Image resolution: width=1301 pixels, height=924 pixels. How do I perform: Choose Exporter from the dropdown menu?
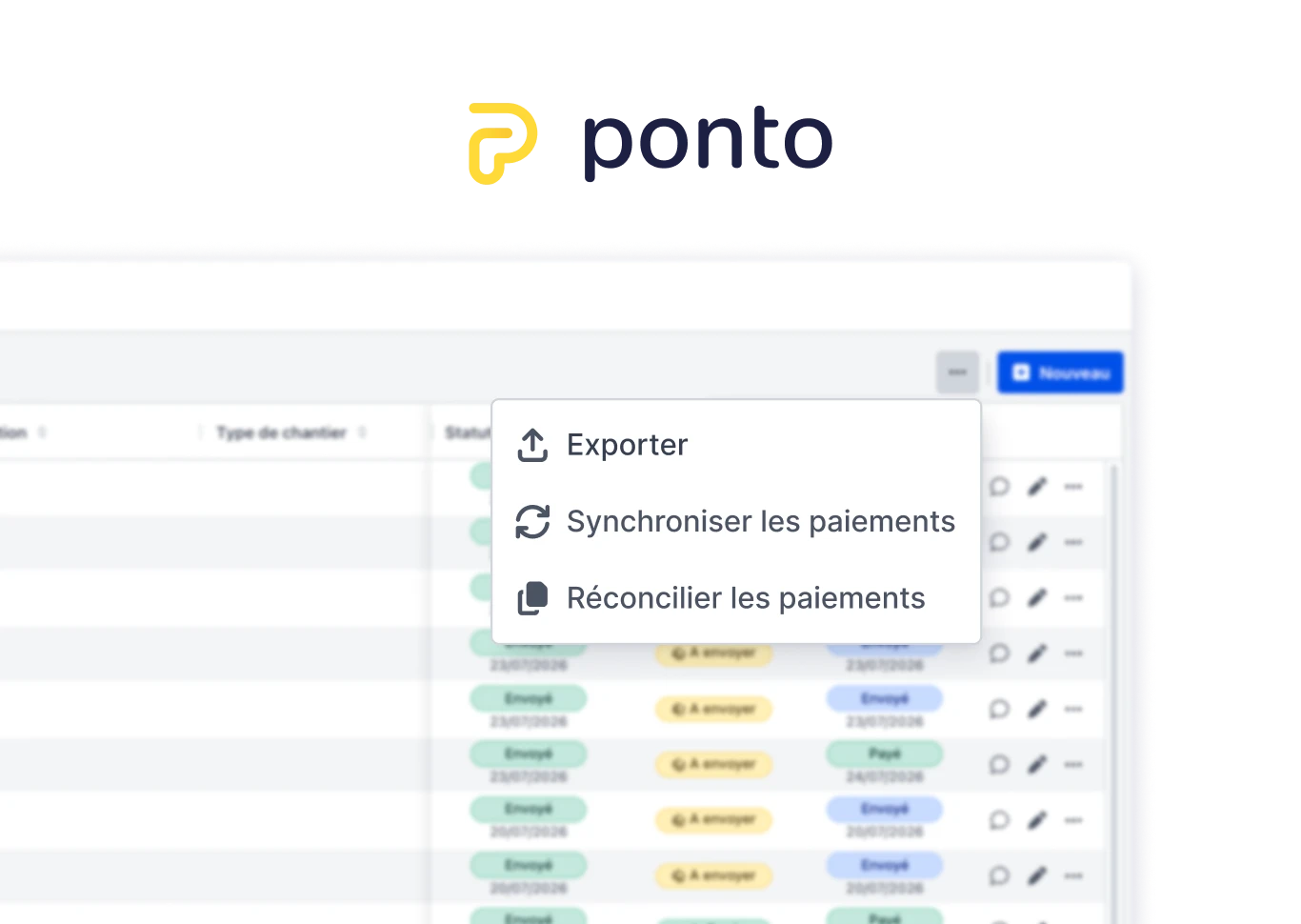(x=736, y=445)
